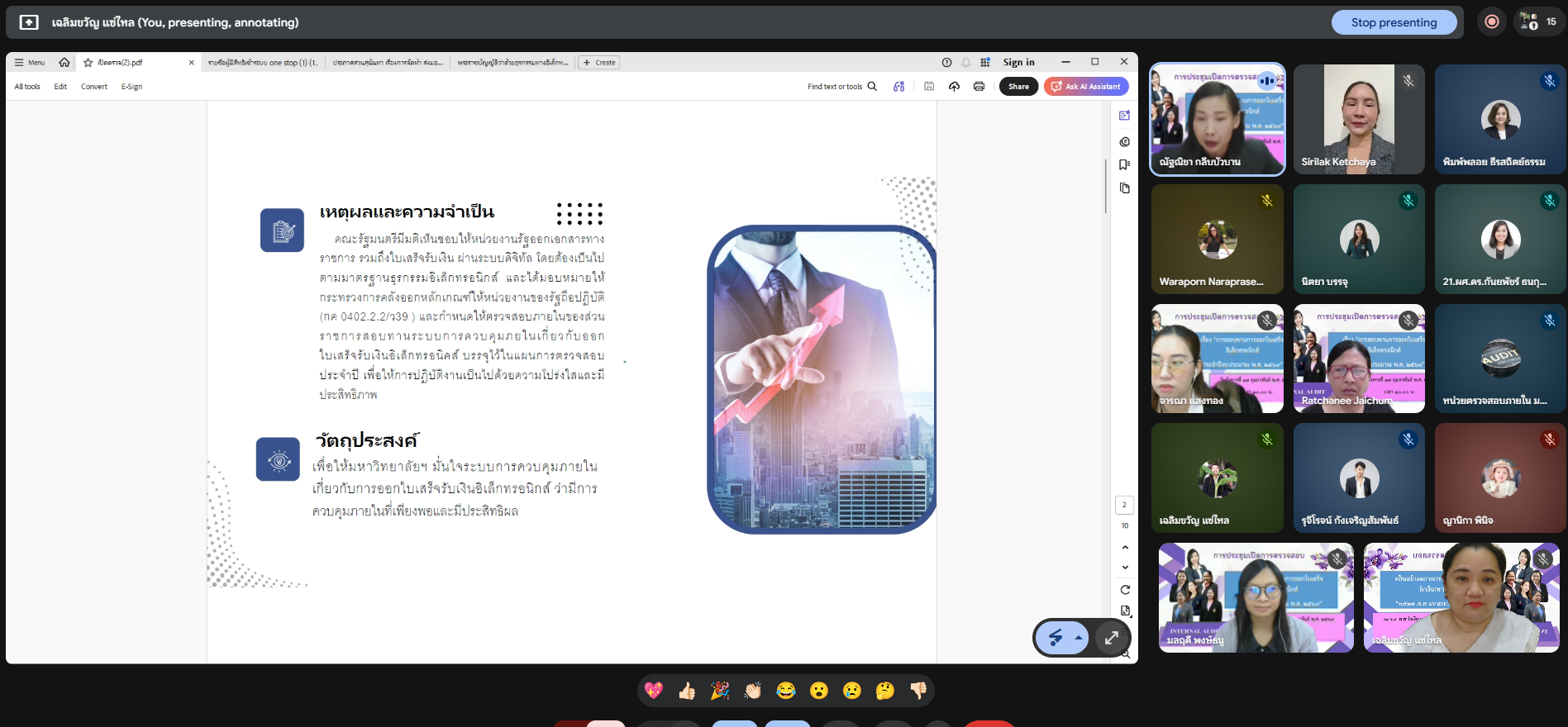Click the rotate page clockwise icon
The width and height of the screenshot is (1568, 727).
pos(1125,590)
